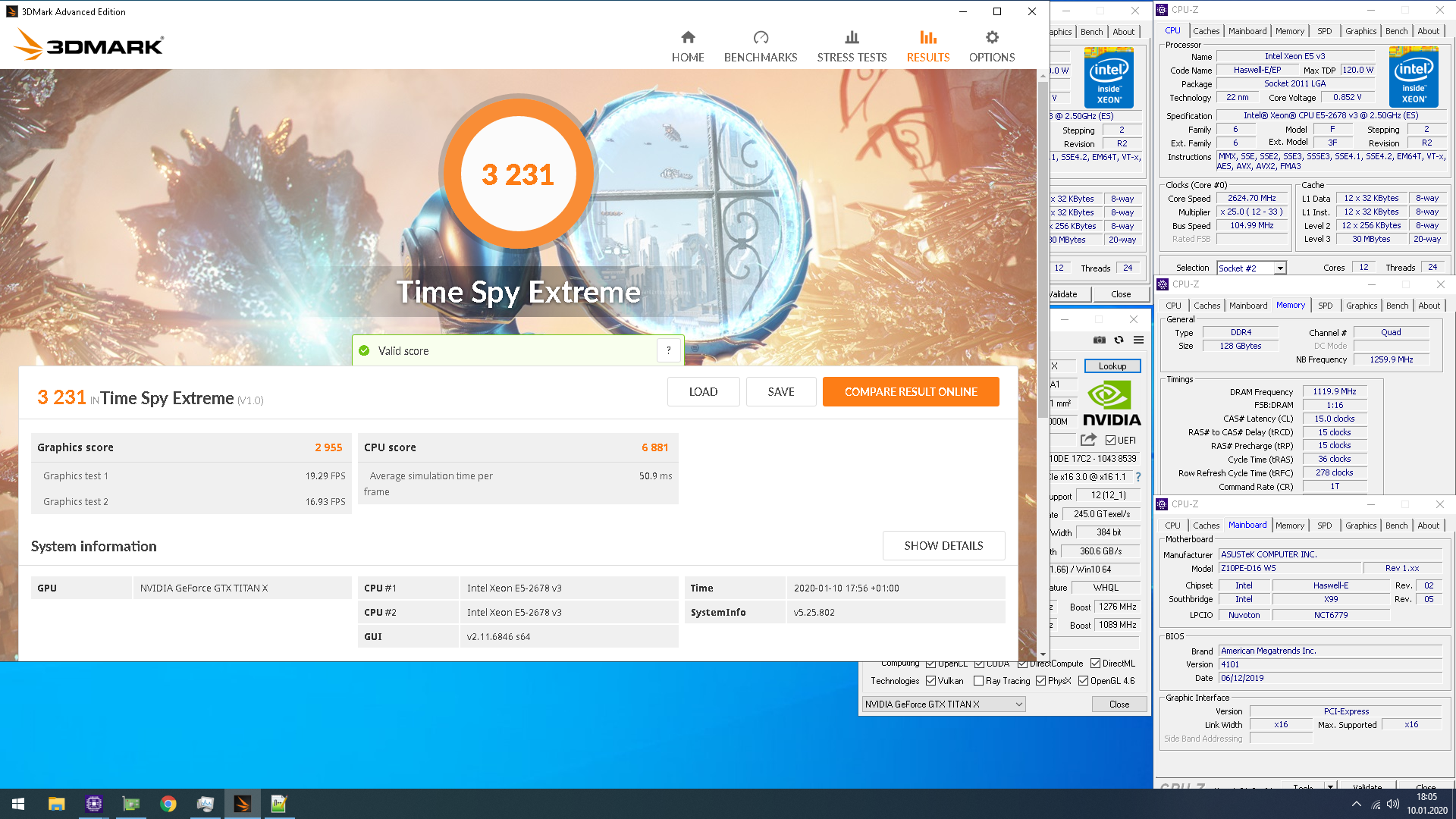Enable the Ray Tracing checkbox

[978, 681]
